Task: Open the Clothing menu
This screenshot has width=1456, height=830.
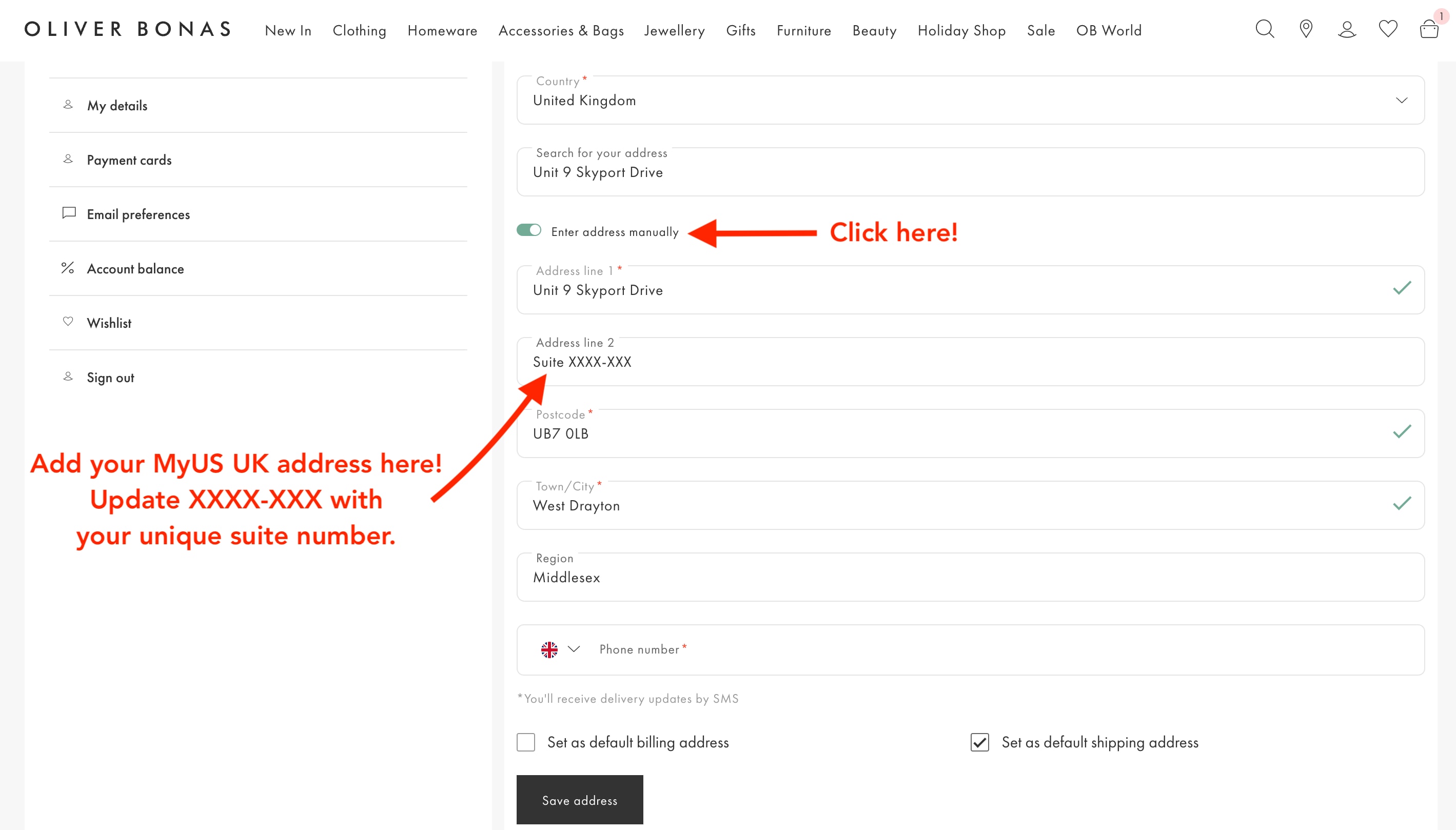Action: [x=359, y=31]
